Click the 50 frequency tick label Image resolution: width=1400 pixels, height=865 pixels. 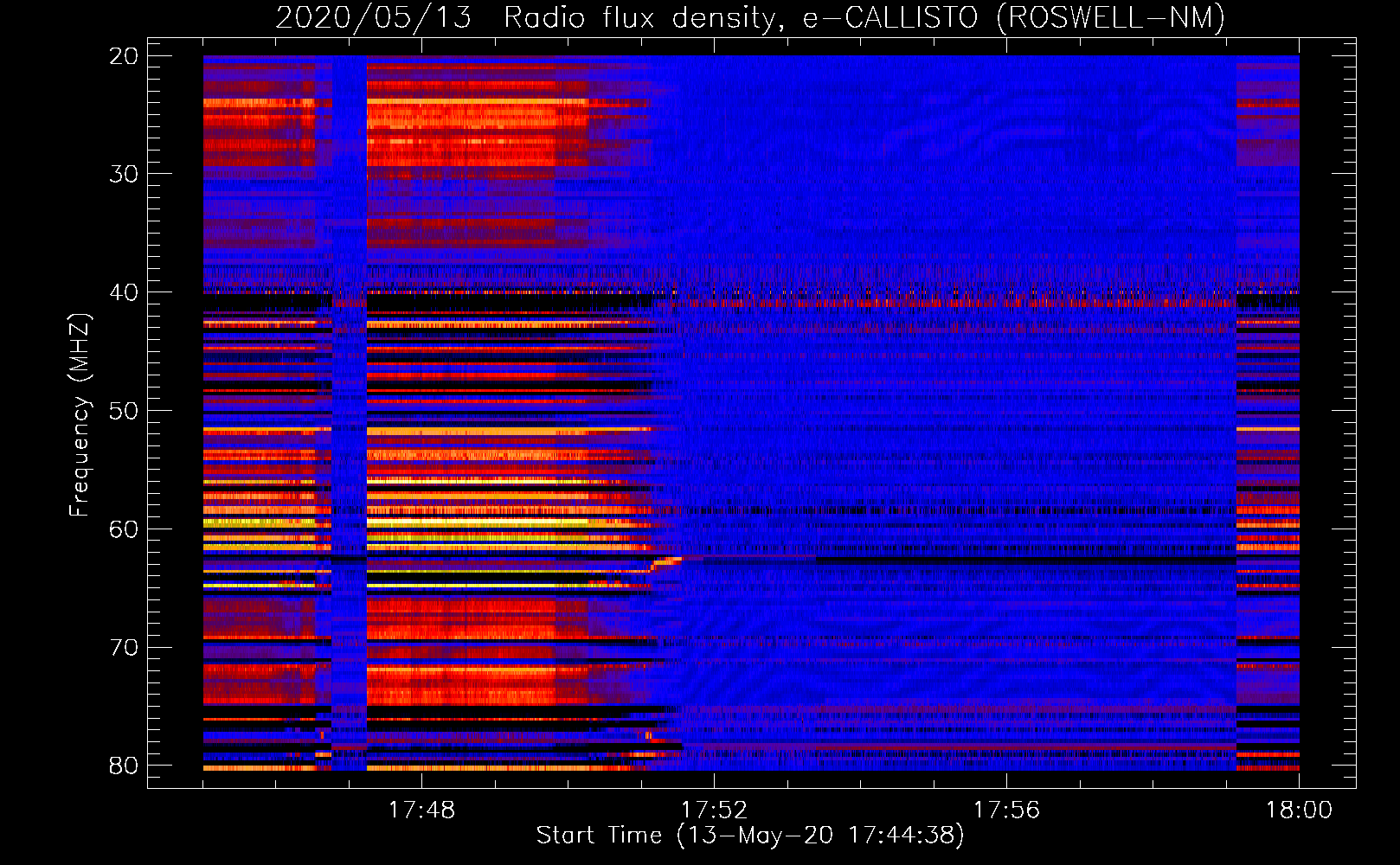point(124,411)
